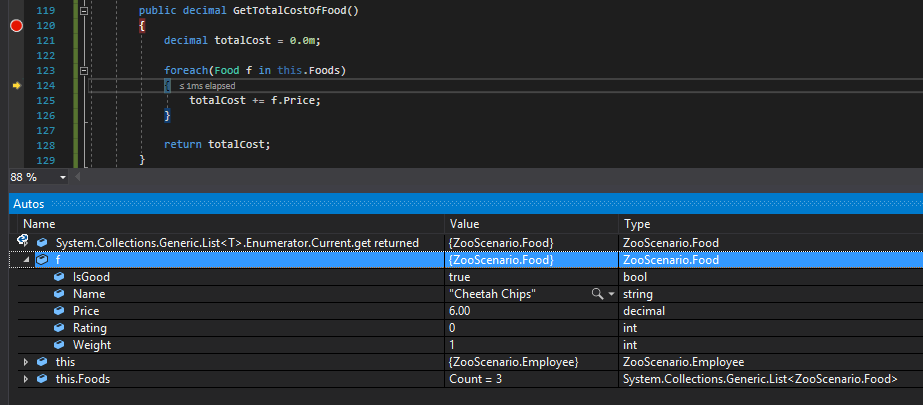This screenshot has height=405, width=923.
Task: Click the Autos panel title
Action: tap(29, 204)
